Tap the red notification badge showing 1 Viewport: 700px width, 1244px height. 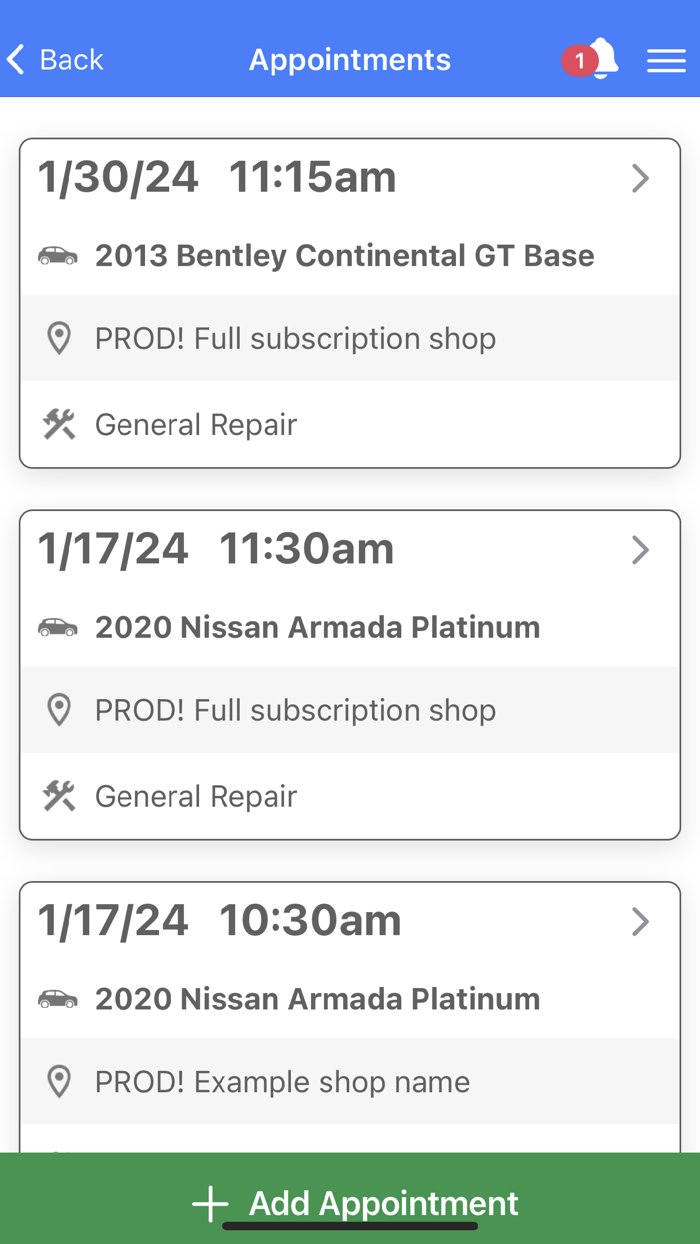pyautogui.click(x=578, y=61)
